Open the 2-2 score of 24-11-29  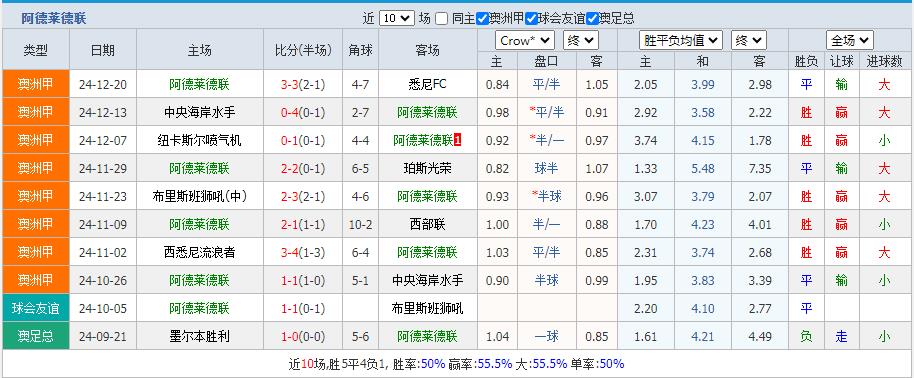(x=290, y=168)
